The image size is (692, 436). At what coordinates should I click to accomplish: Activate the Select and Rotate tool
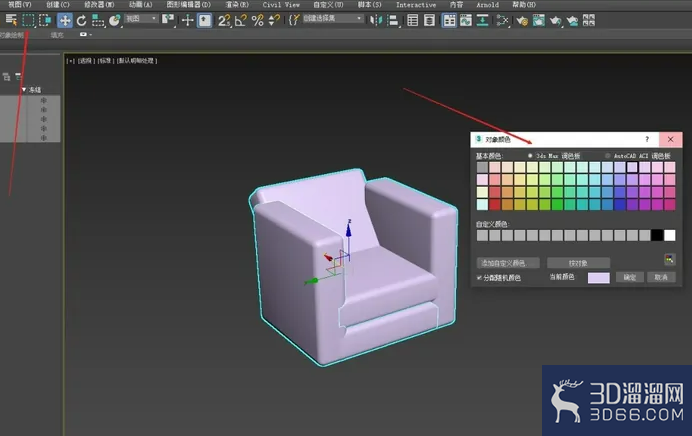pos(81,20)
